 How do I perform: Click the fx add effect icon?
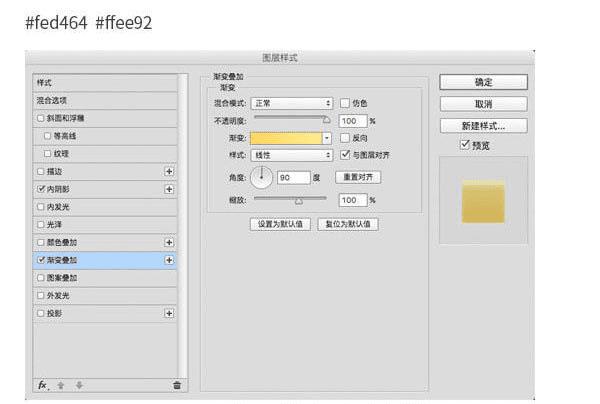click(42, 385)
